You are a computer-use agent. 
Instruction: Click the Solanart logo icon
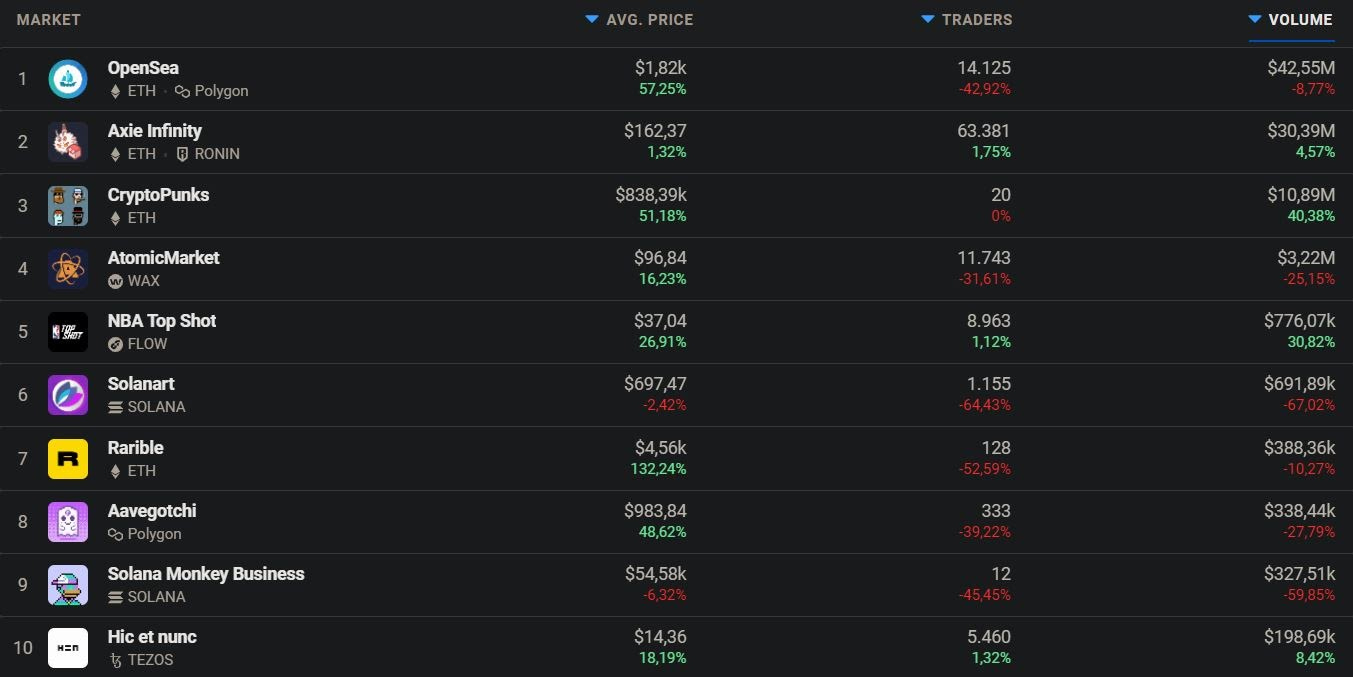click(x=68, y=395)
